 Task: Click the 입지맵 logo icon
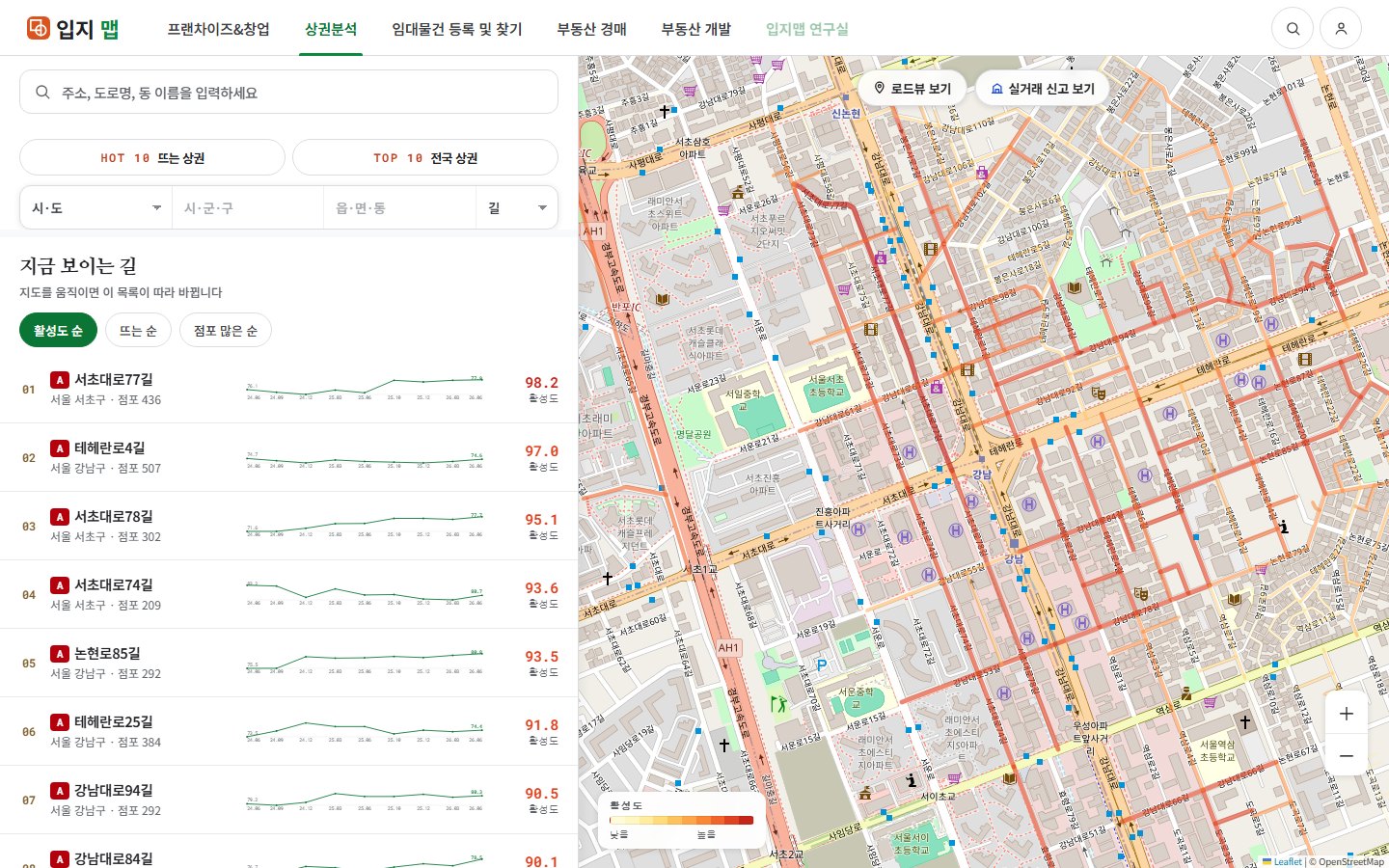(x=38, y=28)
